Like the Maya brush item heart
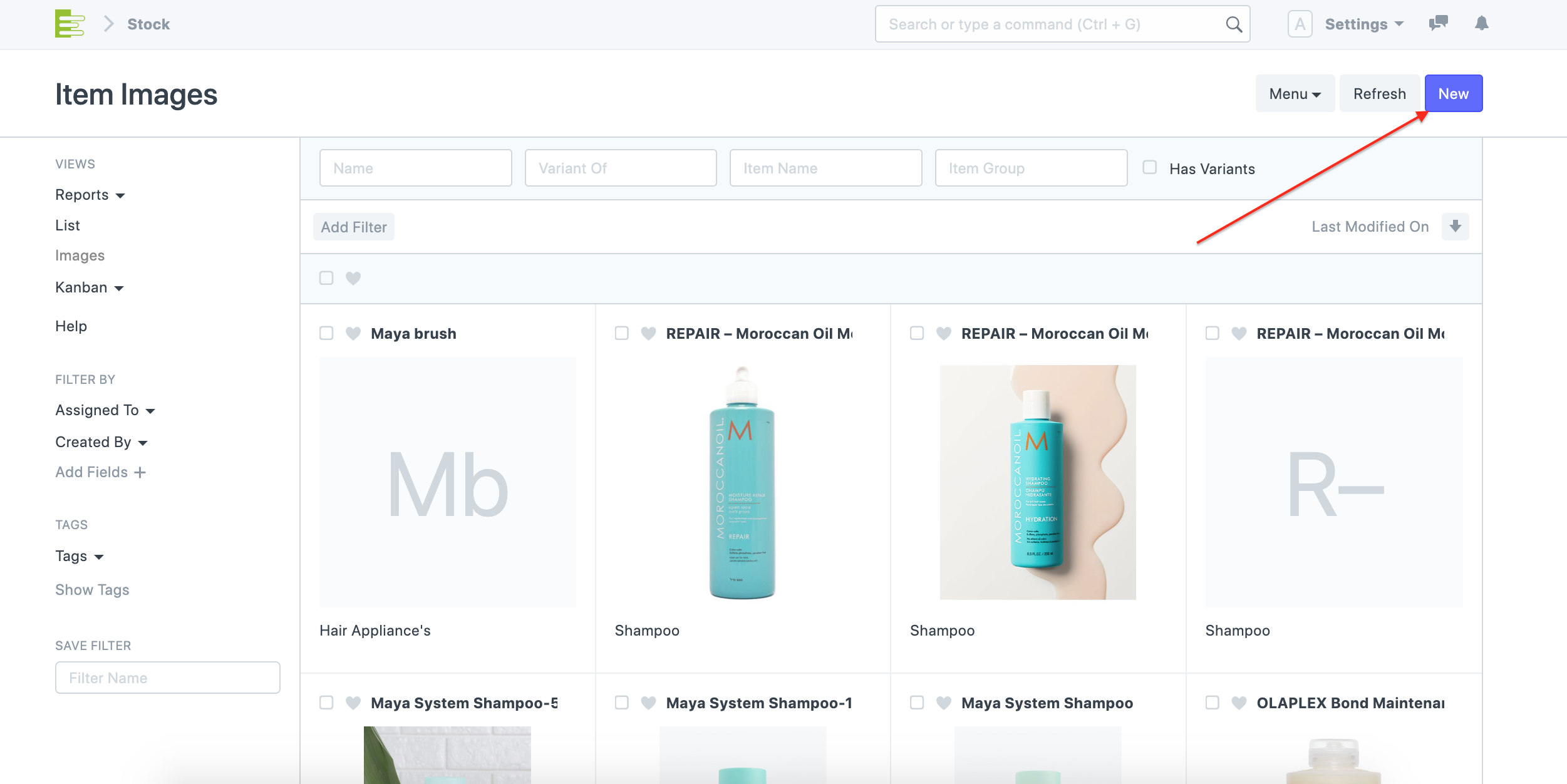1567x784 pixels. coord(353,333)
